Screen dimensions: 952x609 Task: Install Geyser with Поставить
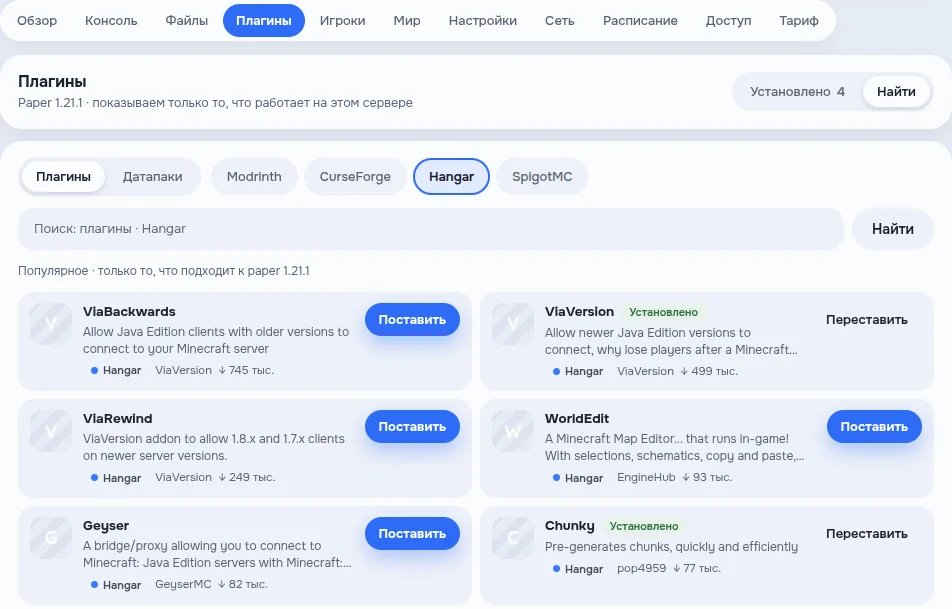point(412,533)
